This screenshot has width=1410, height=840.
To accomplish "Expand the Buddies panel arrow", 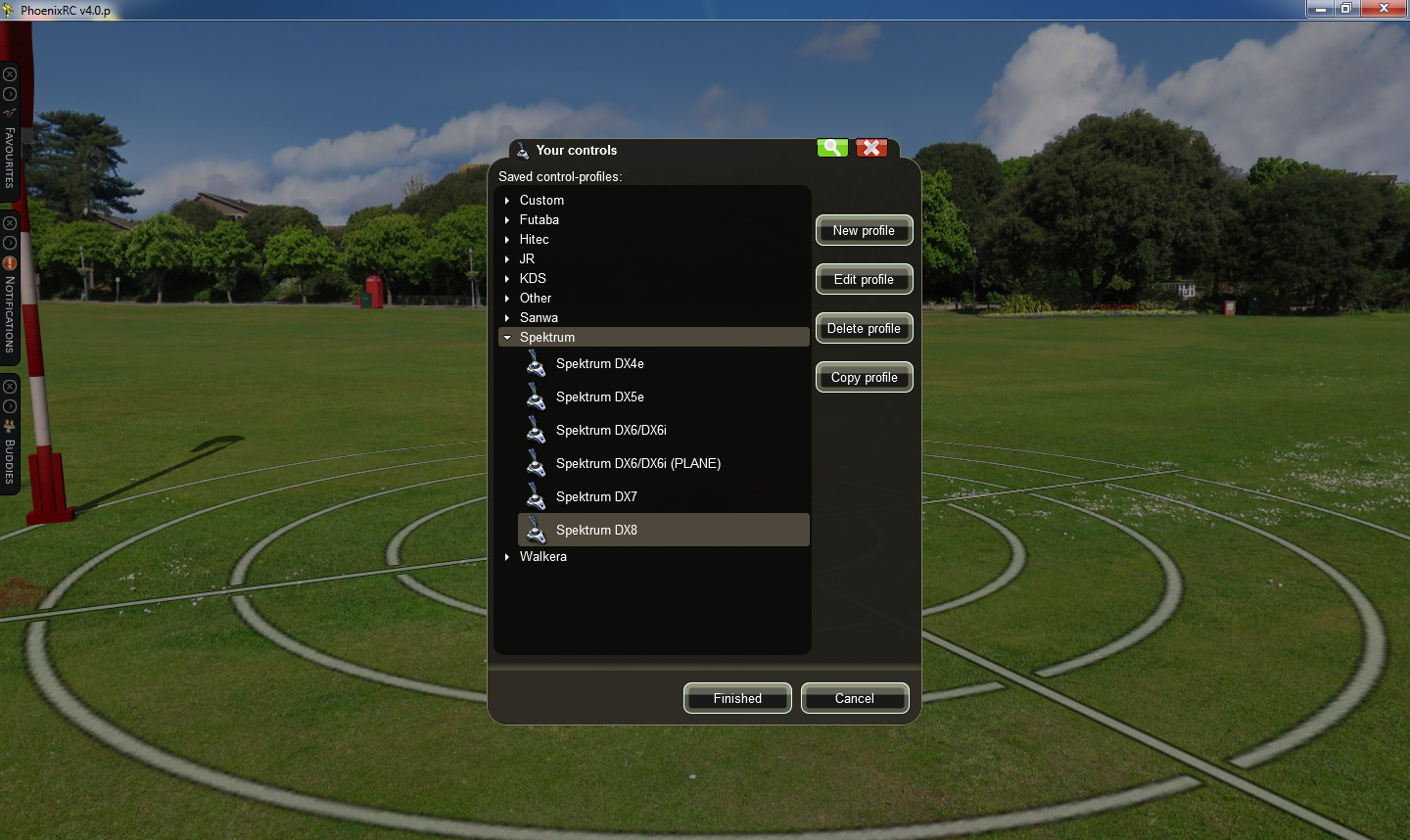I will click(10, 406).
